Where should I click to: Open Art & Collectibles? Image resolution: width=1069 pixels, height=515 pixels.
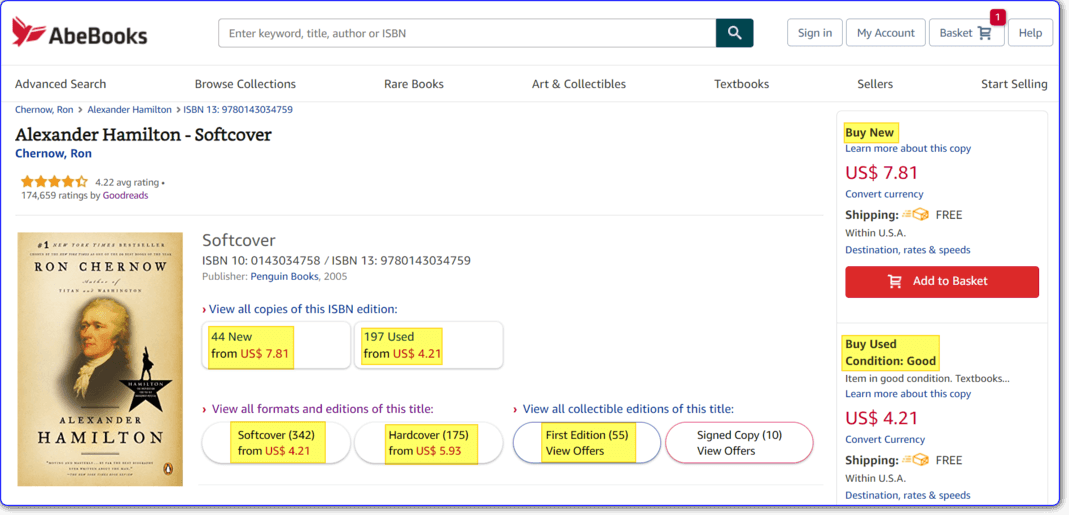[x=579, y=84]
